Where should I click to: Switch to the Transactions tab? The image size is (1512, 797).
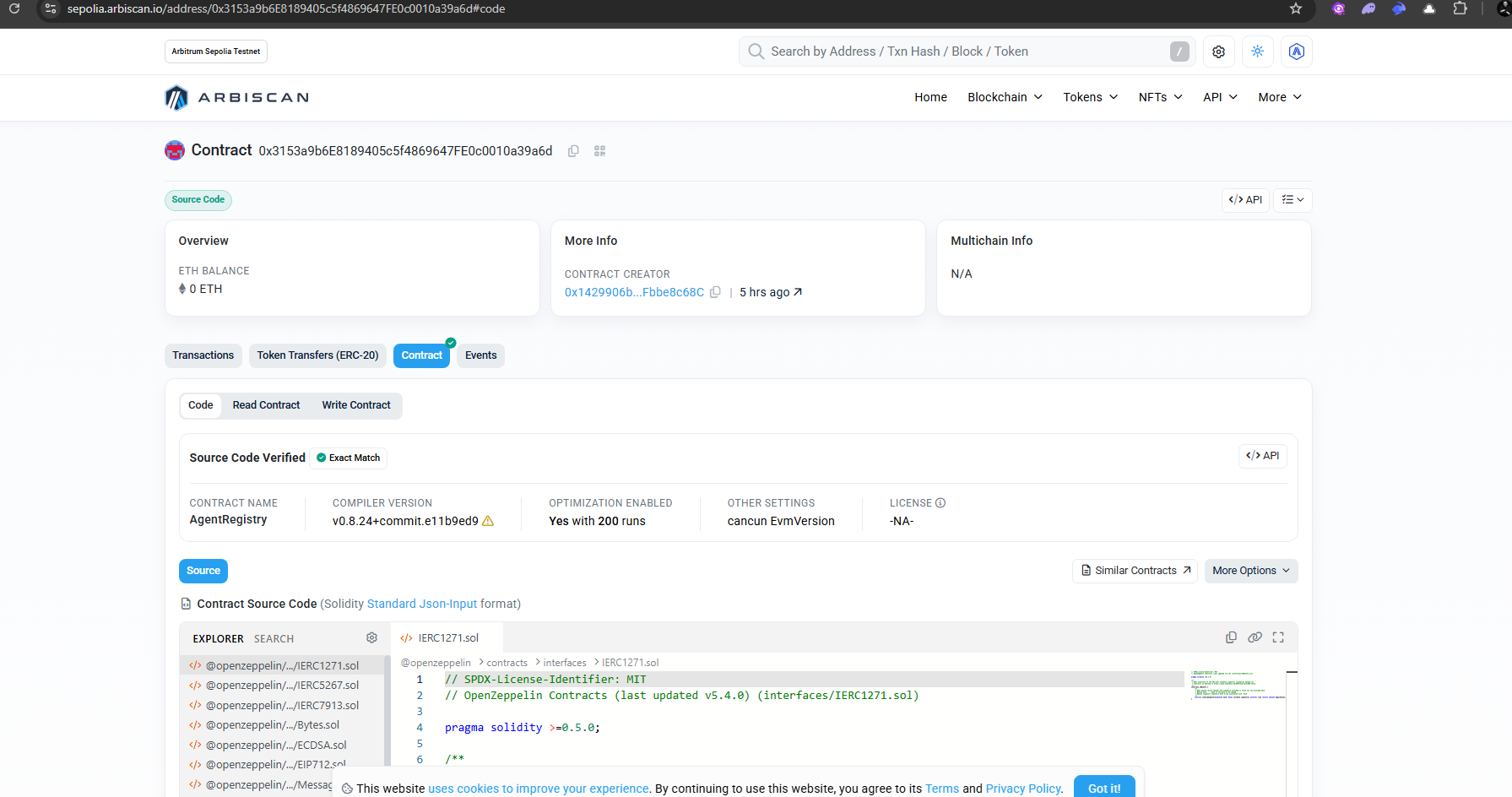203,355
